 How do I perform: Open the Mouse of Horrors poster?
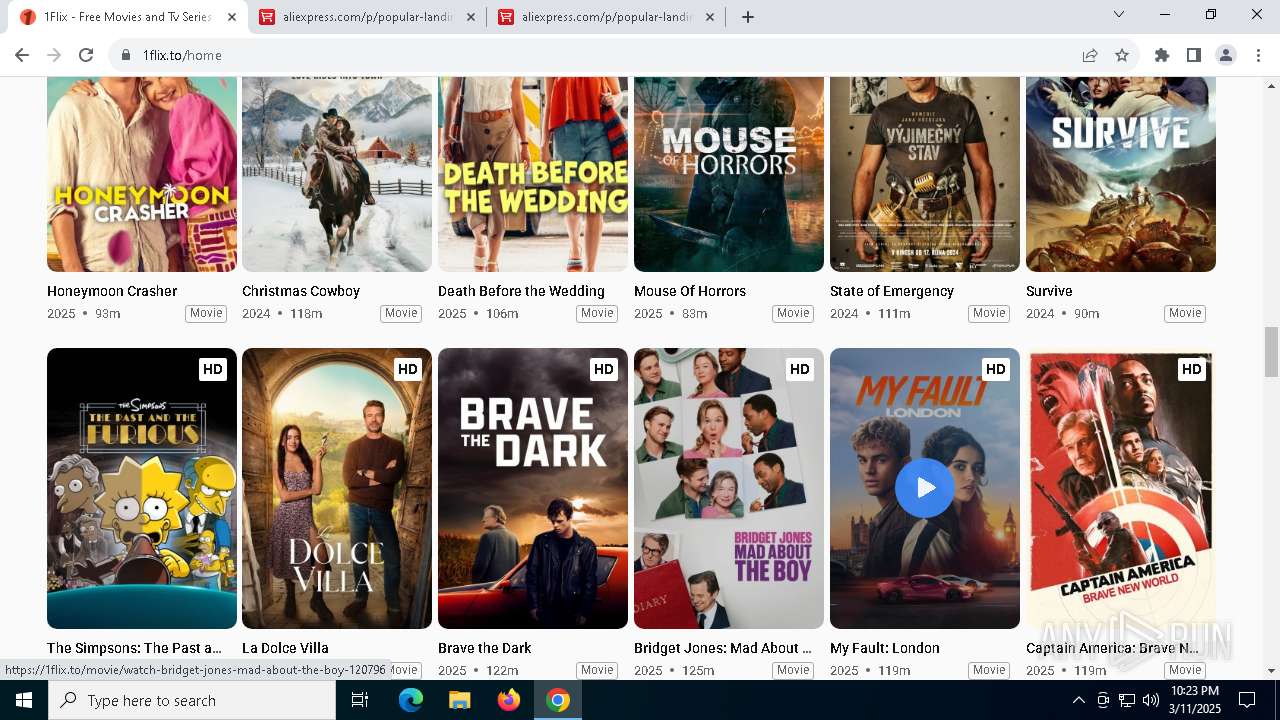pos(729,174)
